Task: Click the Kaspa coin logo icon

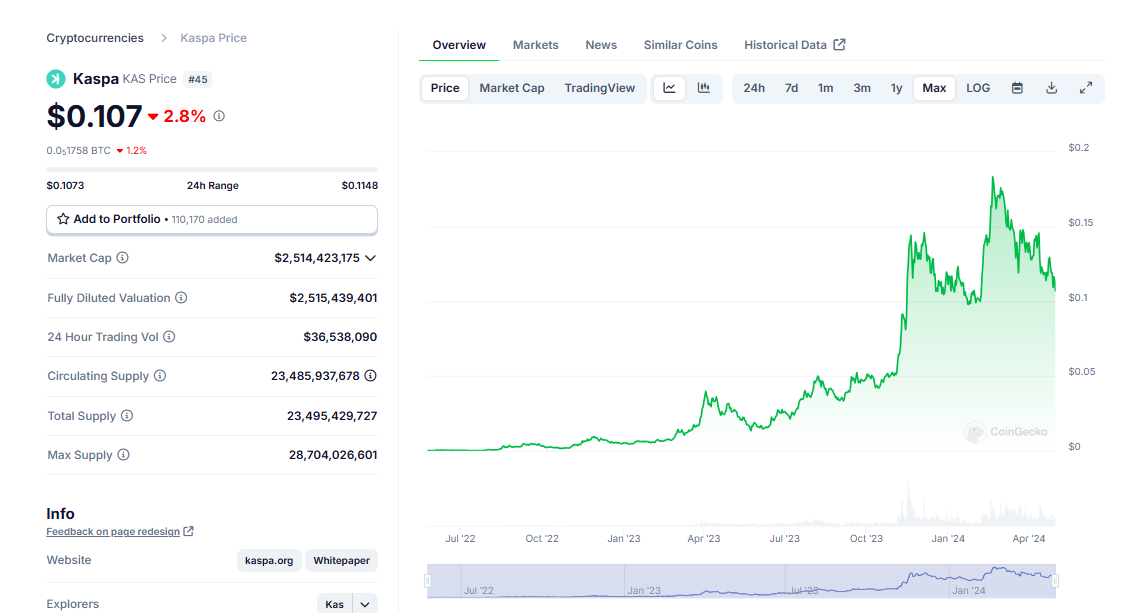Action: tap(55, 79)
